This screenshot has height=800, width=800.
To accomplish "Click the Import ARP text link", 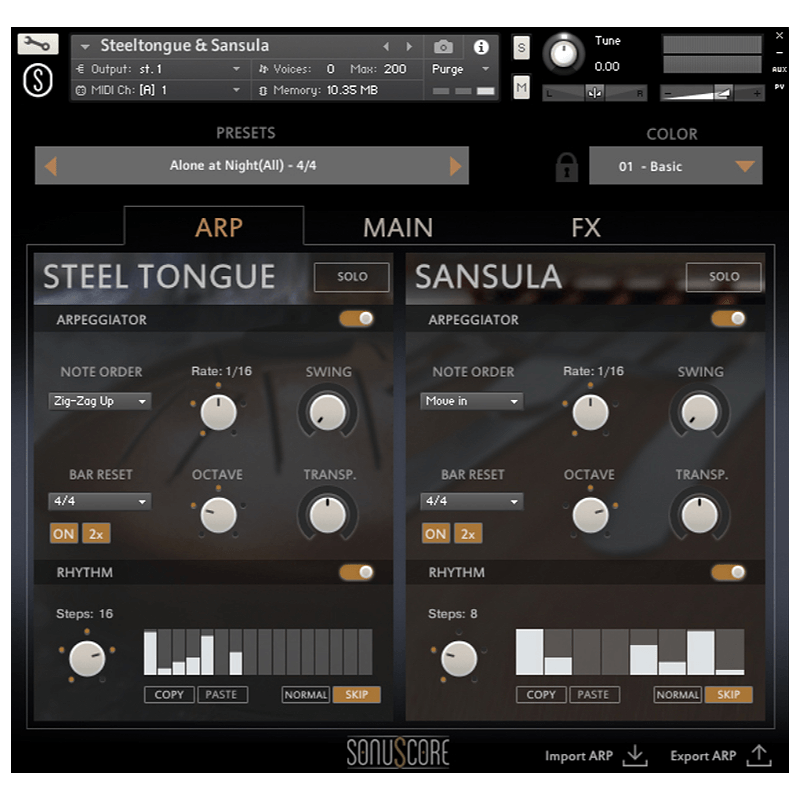I will [x=579, y=756].
